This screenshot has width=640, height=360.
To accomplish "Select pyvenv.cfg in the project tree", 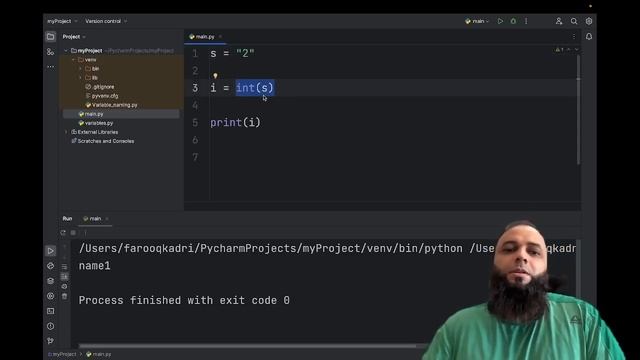I will coord(102,96).
